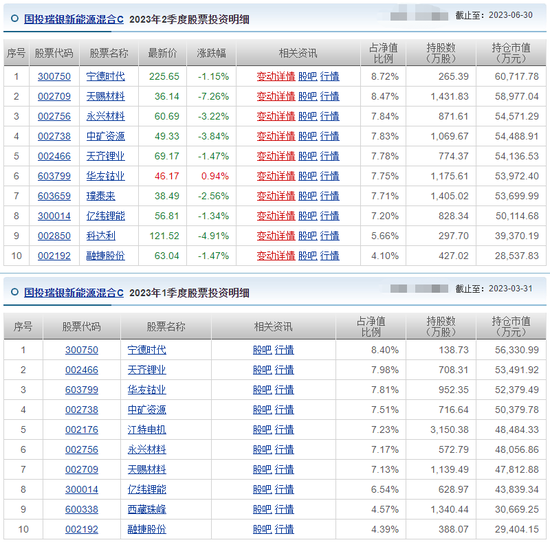Open 变动详情 for 宁德时代 row
Screen dimensions: 550x547
pos(276,76)
